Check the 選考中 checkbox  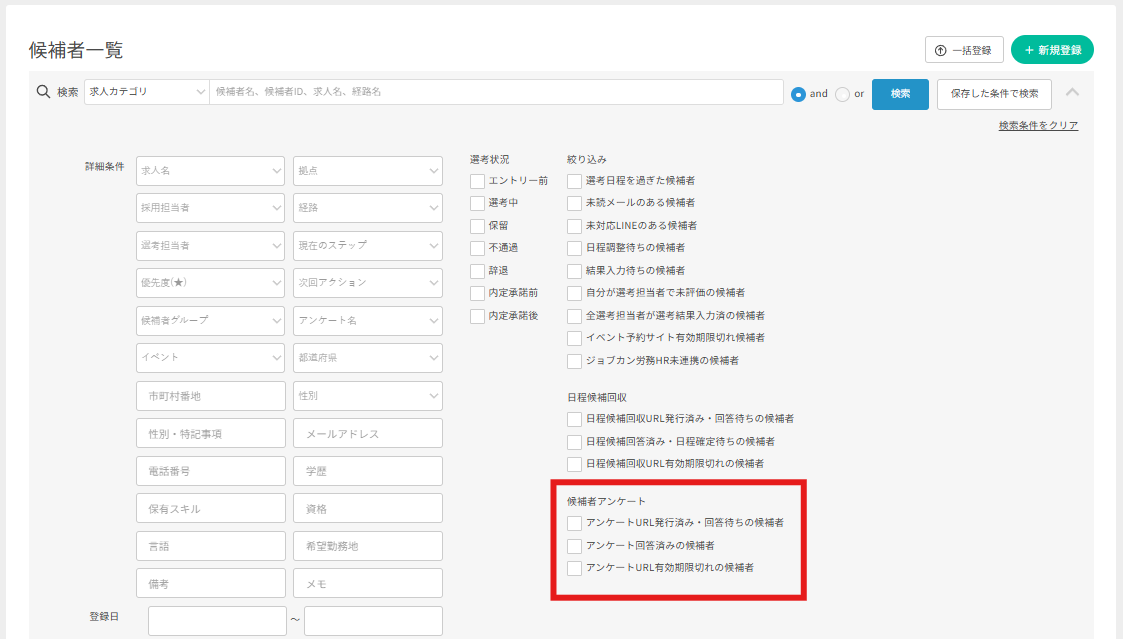click(x=478, y=203)
